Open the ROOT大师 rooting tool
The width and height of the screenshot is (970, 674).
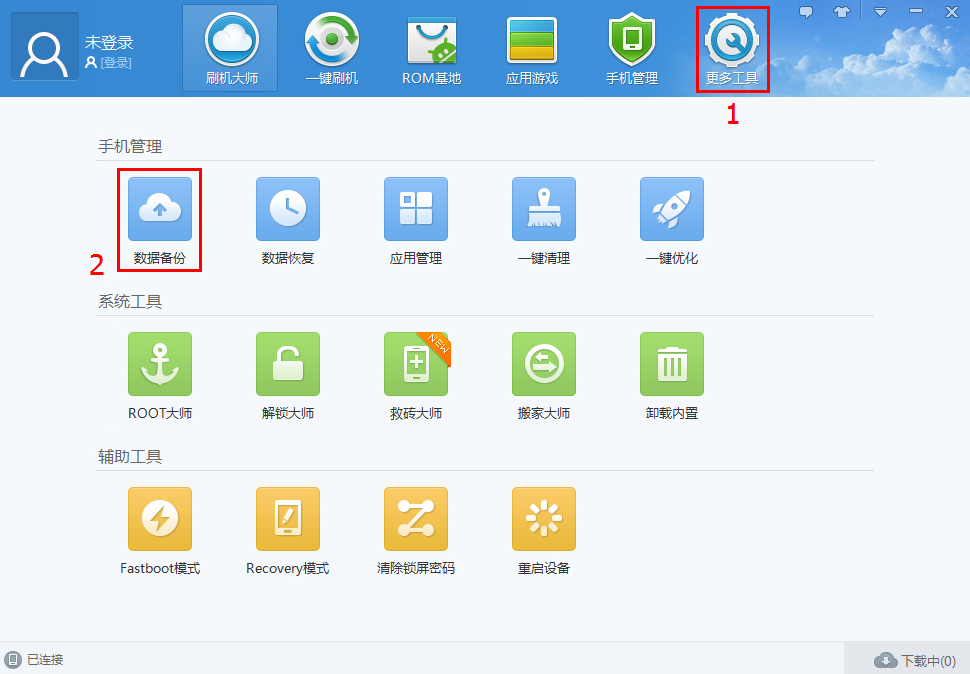pyautogui.click(x=160, y=364)
